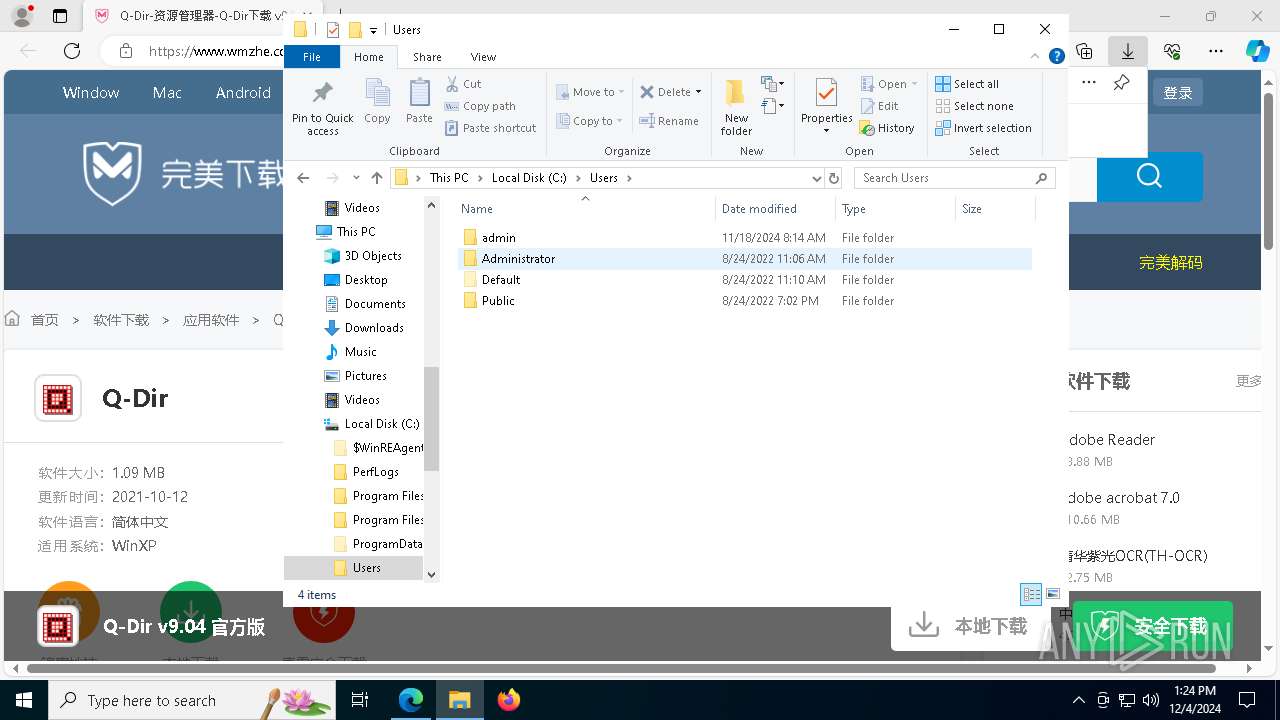1280x720 pixels.
Task: Switch to Details view layout icon
Action: pos(1031,594)
